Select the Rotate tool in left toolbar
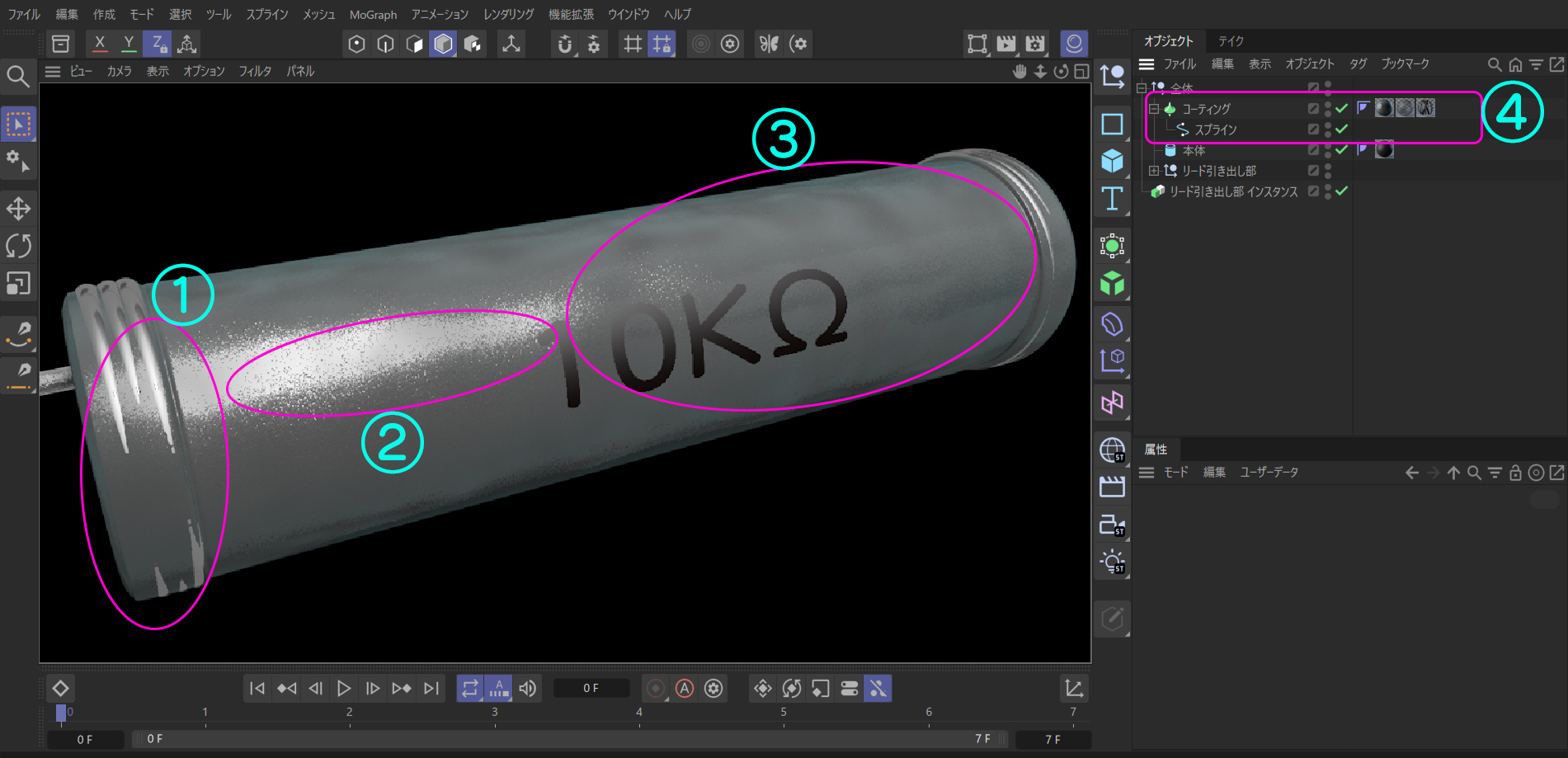Viewport: 1568px width, 758px height. click(18, 246)
